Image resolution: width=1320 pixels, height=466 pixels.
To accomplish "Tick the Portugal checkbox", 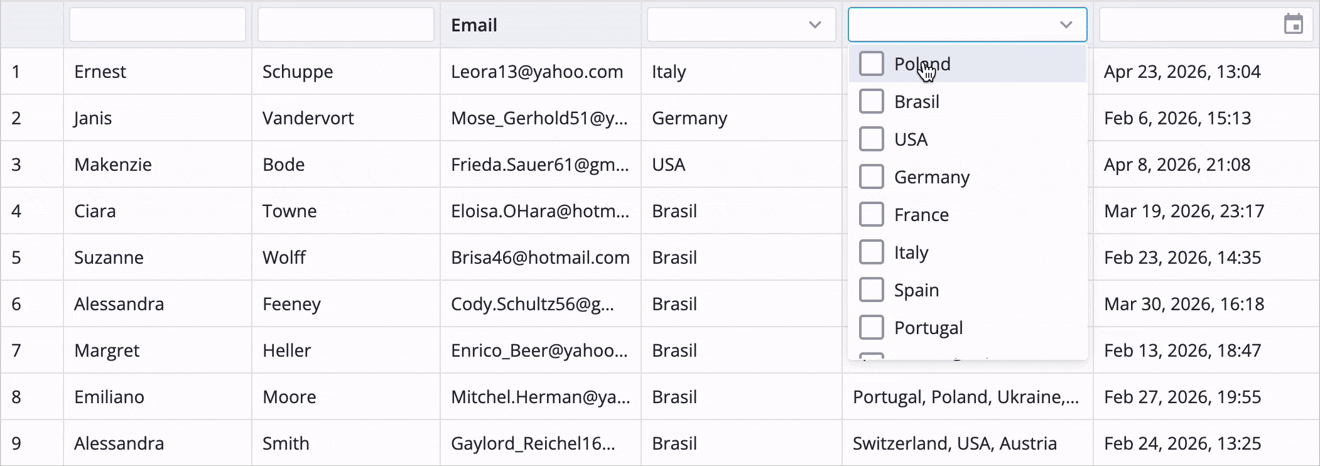I will tap(871, 327).
